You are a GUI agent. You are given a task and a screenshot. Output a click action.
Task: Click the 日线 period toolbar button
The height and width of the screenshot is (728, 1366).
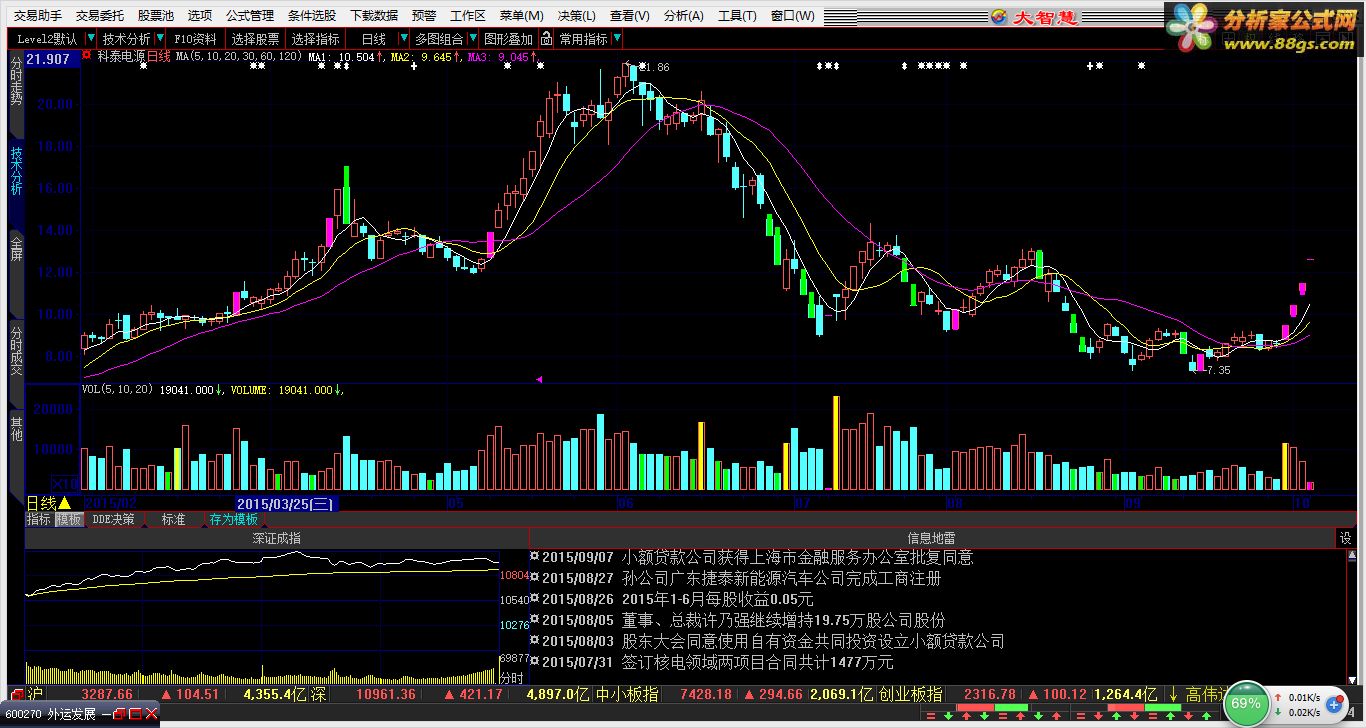(x=374, y=39)
